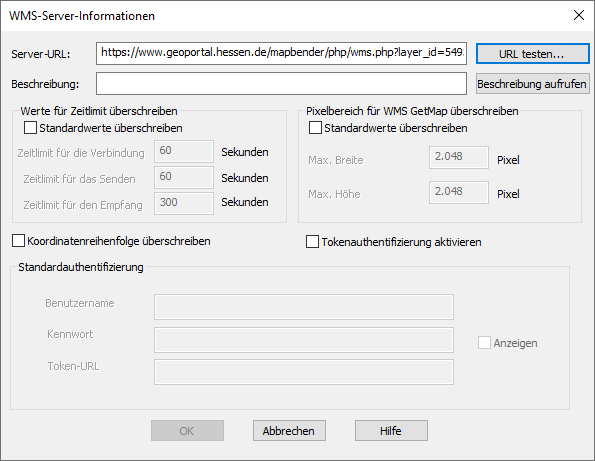Click the URL testen button
The width and height of the screenshot is (595, 461).
point(532,54)
